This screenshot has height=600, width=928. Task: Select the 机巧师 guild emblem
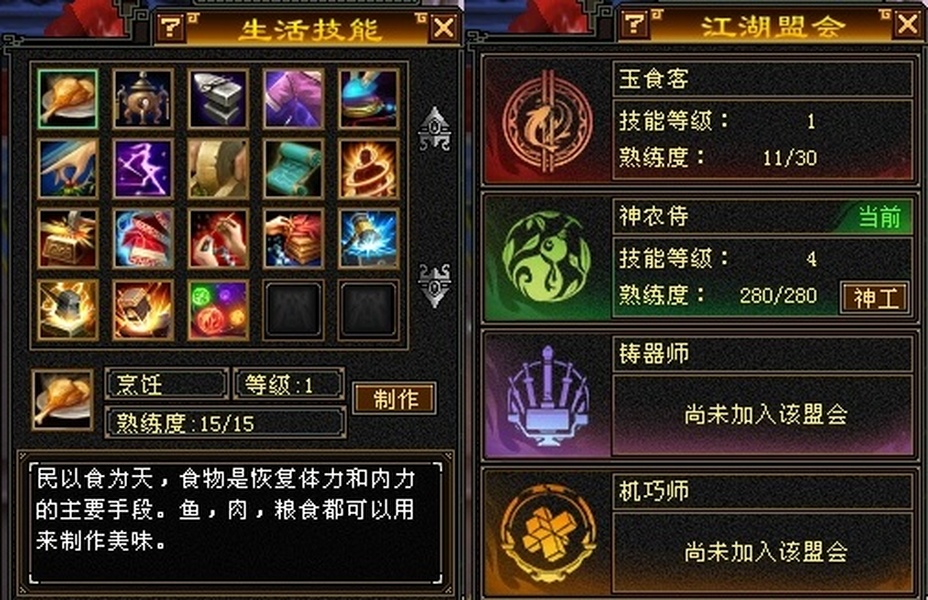(x=547, y=533)
